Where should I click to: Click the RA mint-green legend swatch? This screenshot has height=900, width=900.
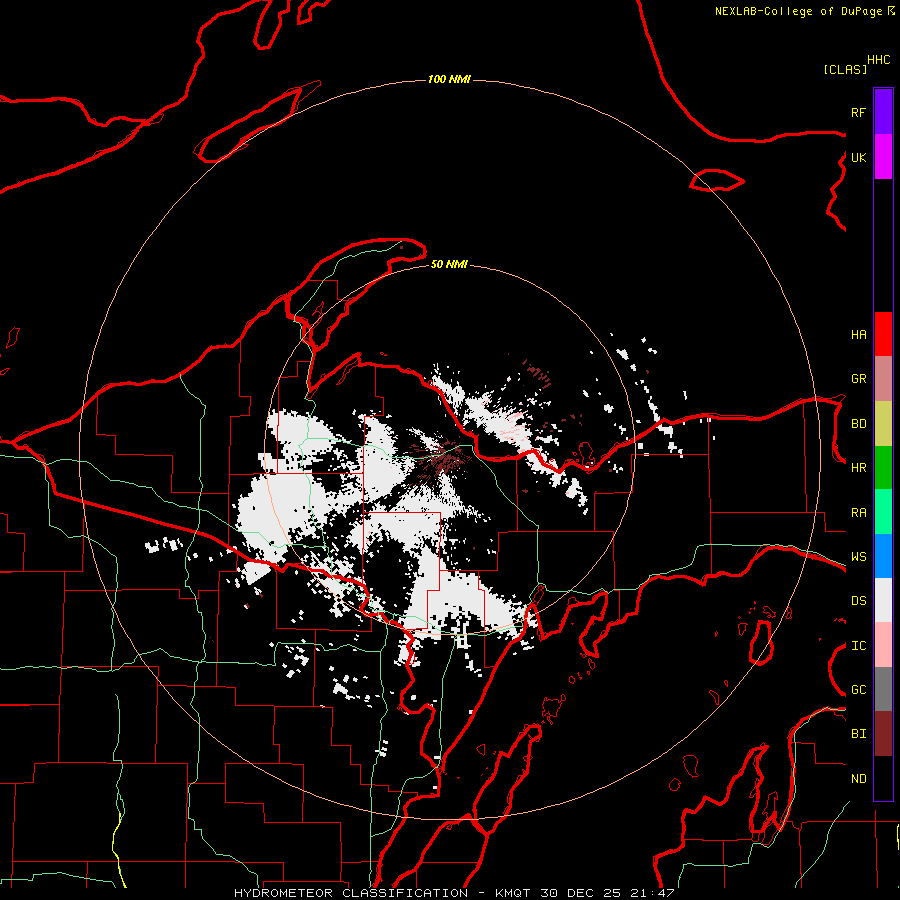coord(883,512)
